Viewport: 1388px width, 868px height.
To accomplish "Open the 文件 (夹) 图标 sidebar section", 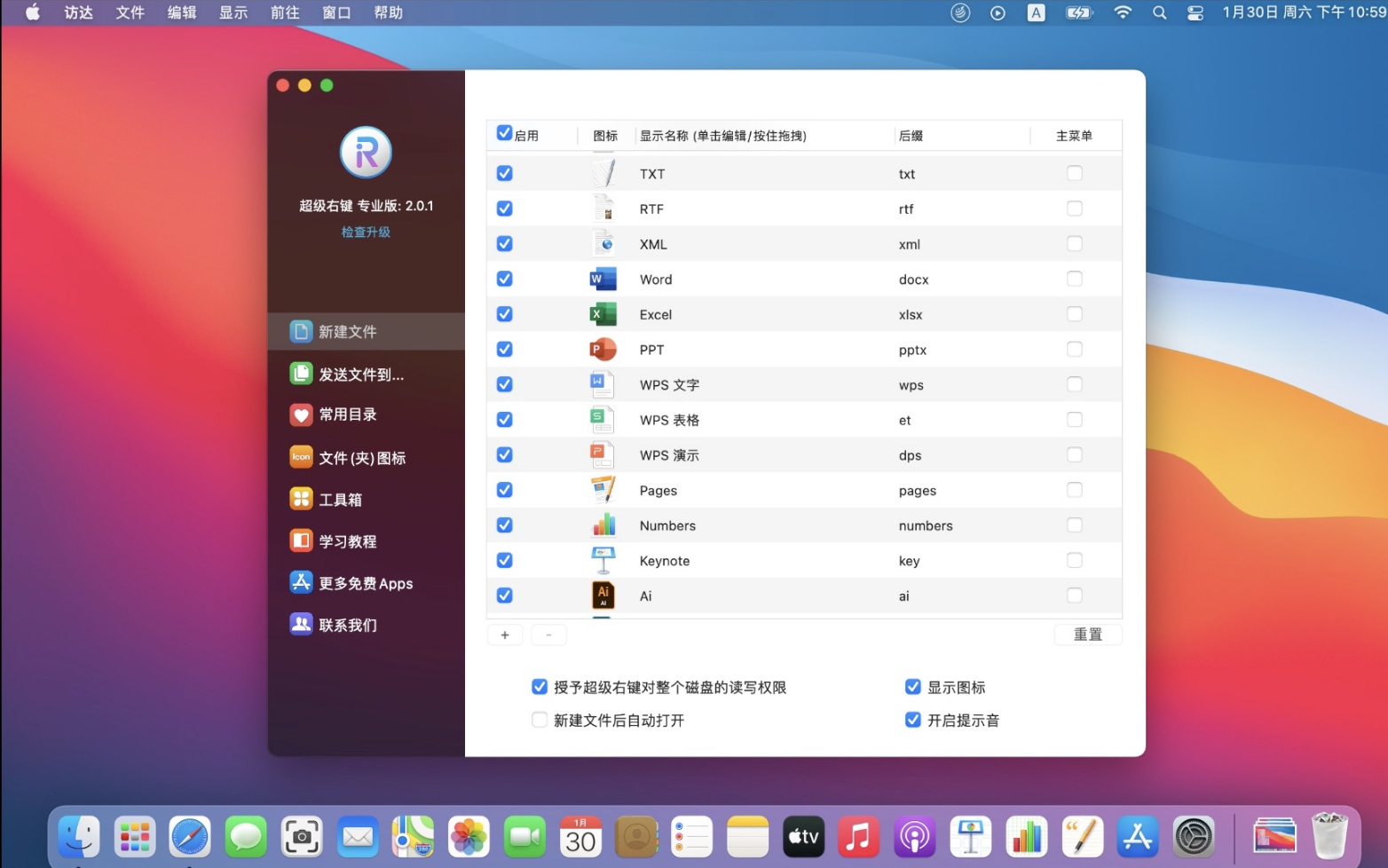I will [x=366, y=457].
